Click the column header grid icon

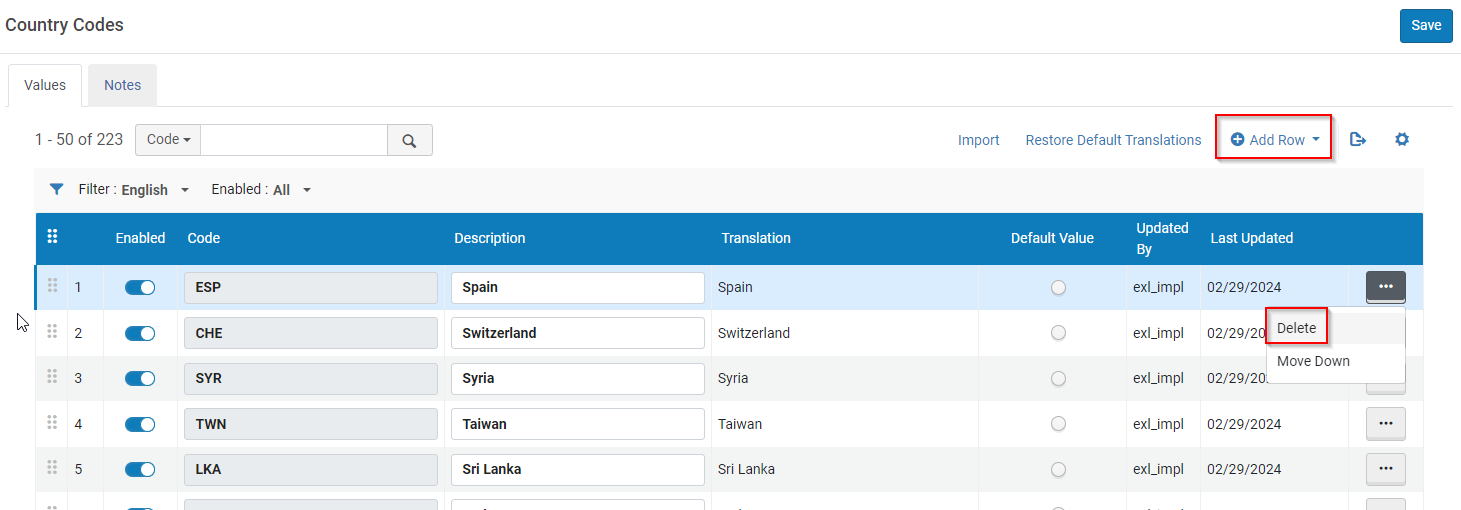53,237
